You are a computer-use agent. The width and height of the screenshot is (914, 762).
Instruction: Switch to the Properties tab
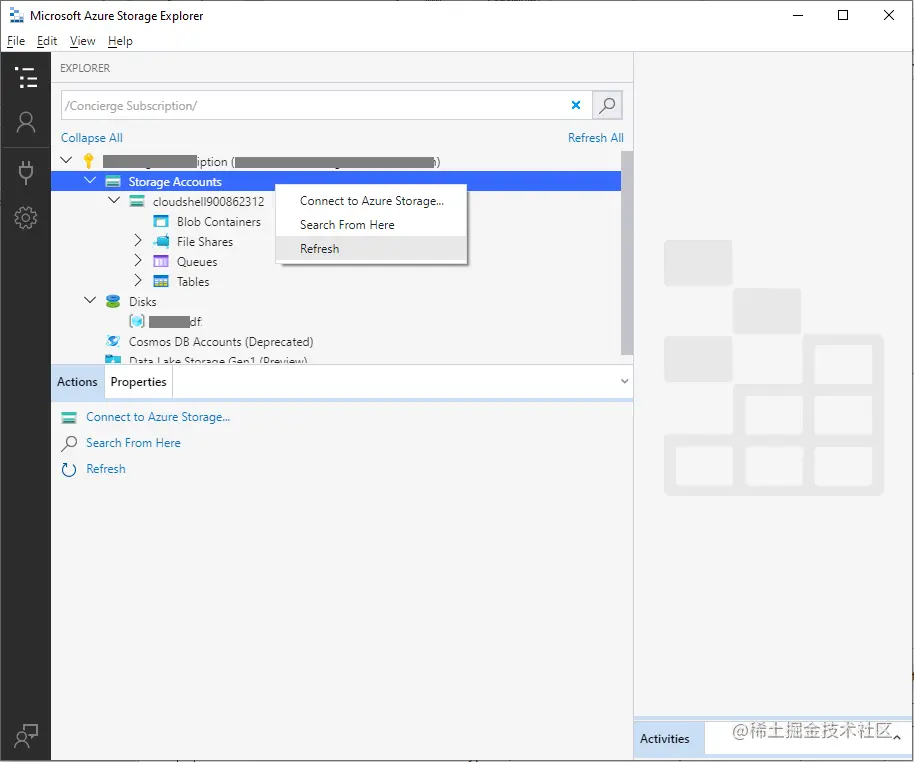[138, 381]
